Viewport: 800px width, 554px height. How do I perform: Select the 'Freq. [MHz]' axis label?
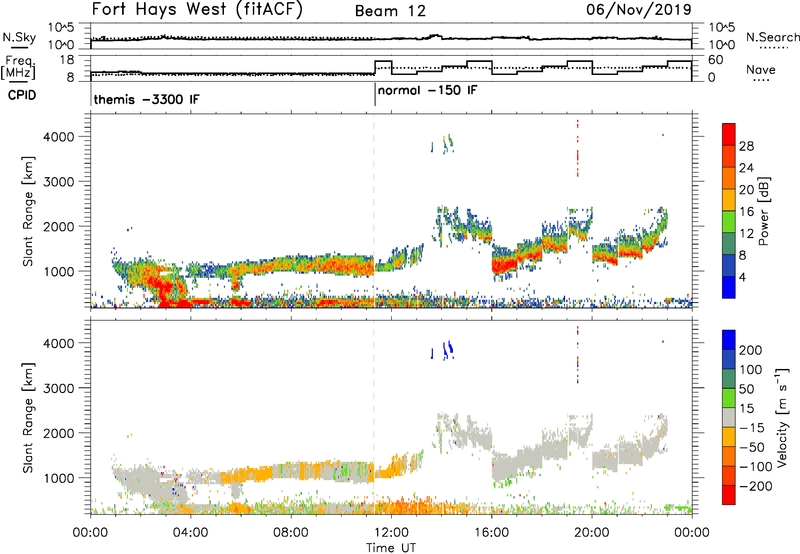point(19,67)
